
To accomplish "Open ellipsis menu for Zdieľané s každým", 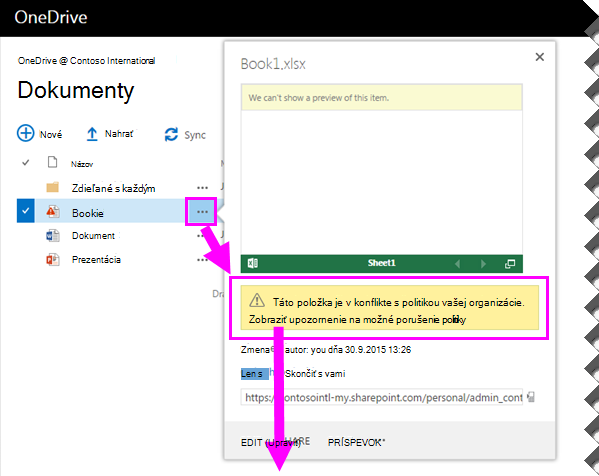I will [x=202, y=188].
